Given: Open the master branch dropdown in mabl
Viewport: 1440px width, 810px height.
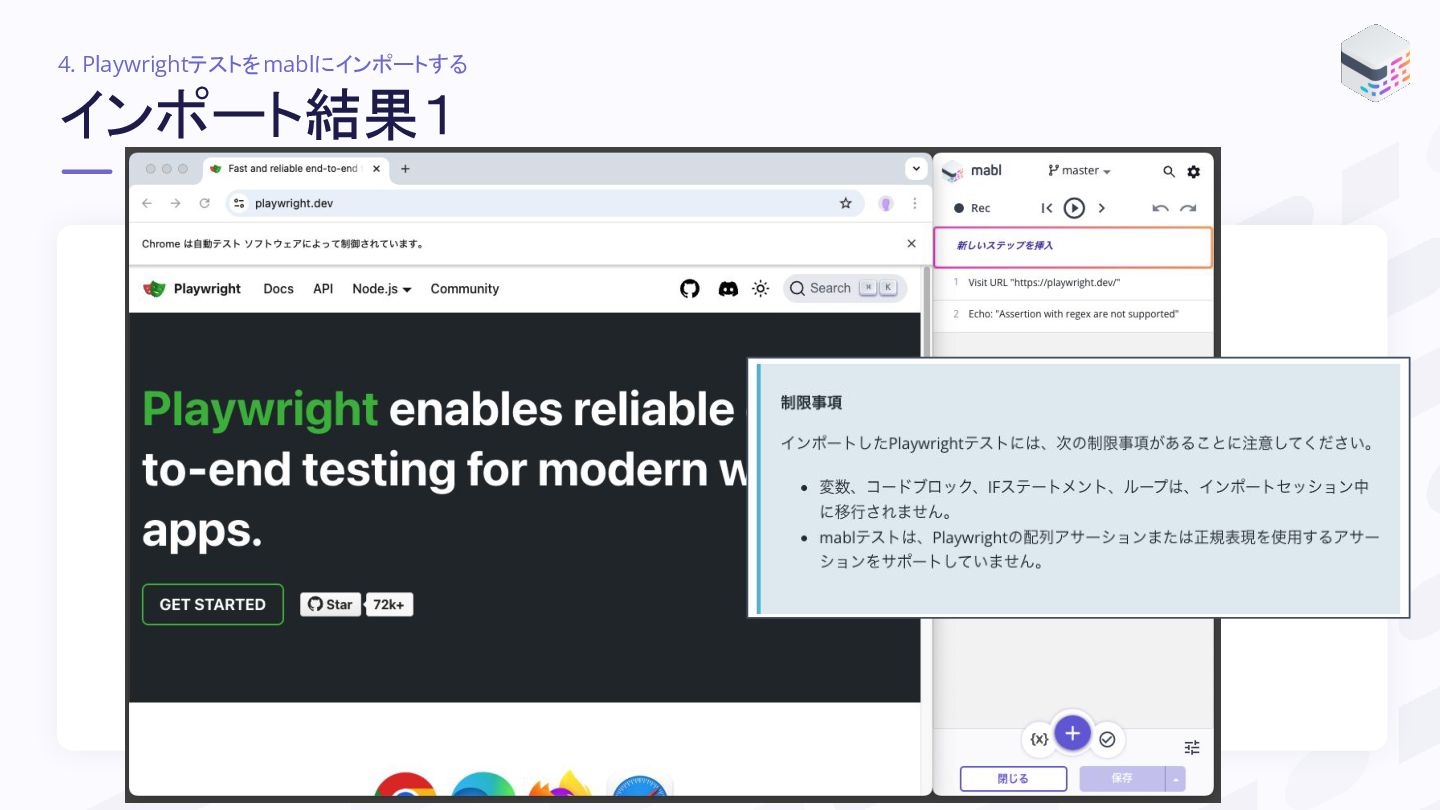Looking at the screenshot, I should point(1079,171).
